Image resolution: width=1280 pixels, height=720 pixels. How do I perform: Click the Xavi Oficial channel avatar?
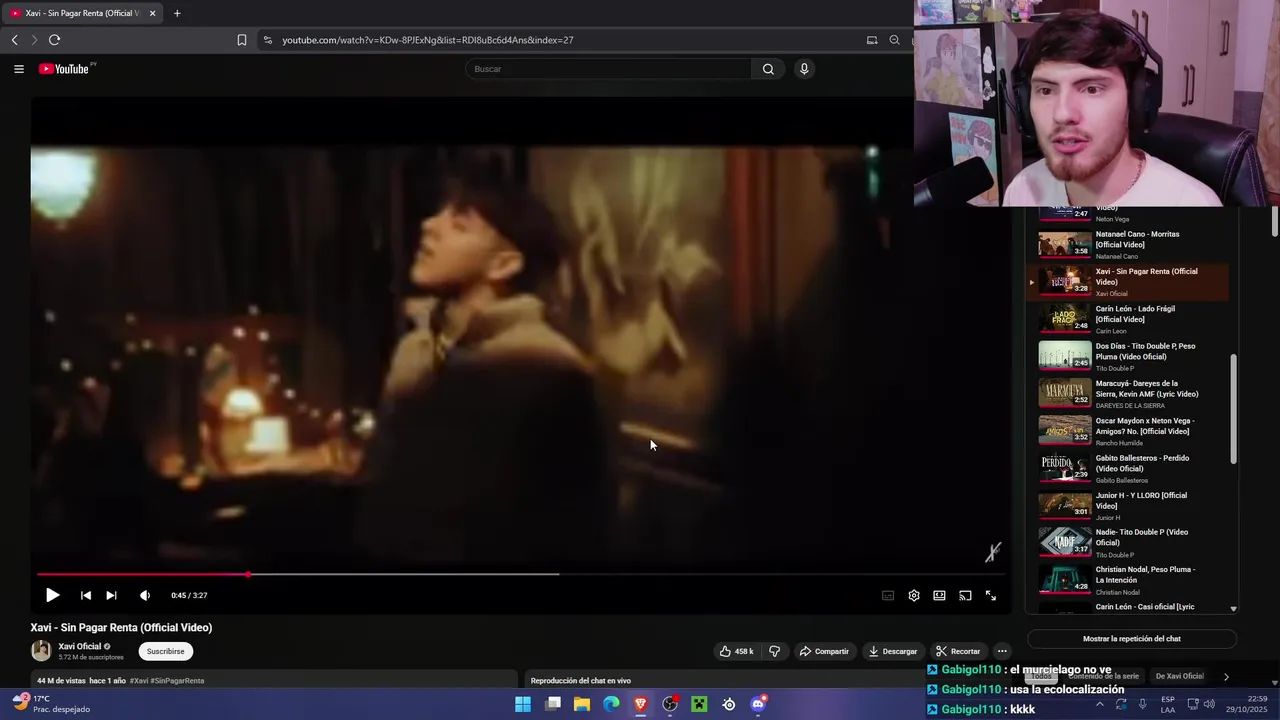[x=41, y=651]
